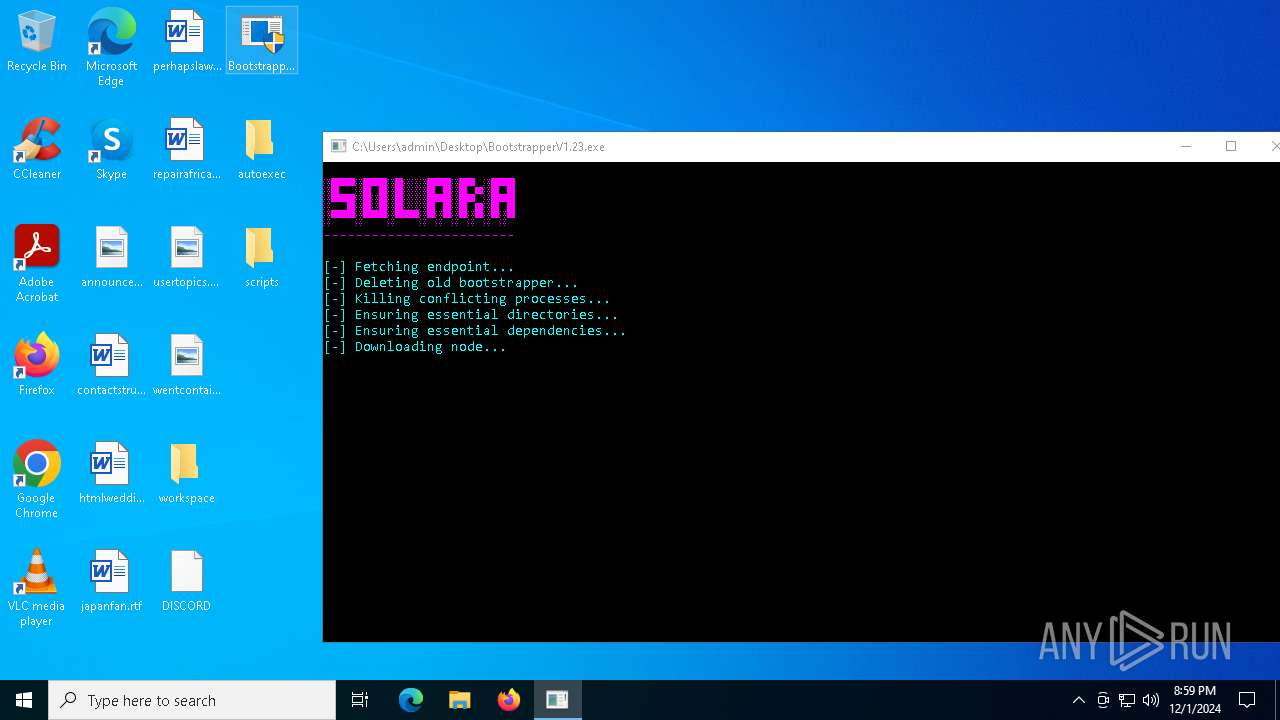
Task: Maximize the Bootstrapper console window
Action: click(x=1231, y=147)
